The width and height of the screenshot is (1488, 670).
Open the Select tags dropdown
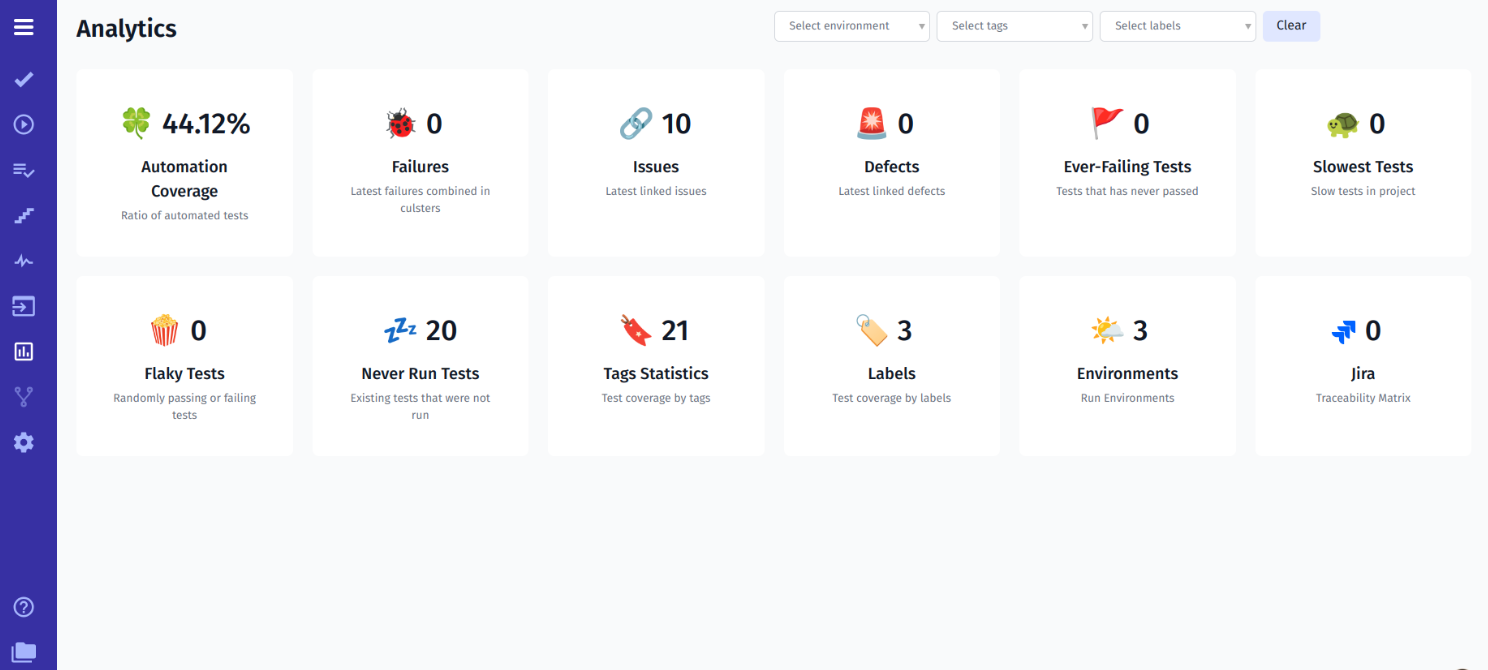(x=1014, y=26)
